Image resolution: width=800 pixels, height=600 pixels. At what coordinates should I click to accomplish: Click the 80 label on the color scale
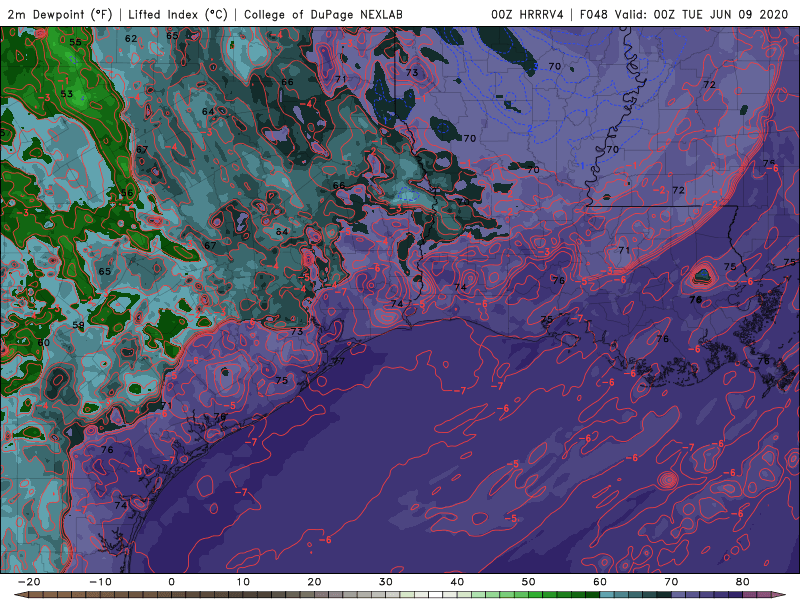click(x=743, y=582)
